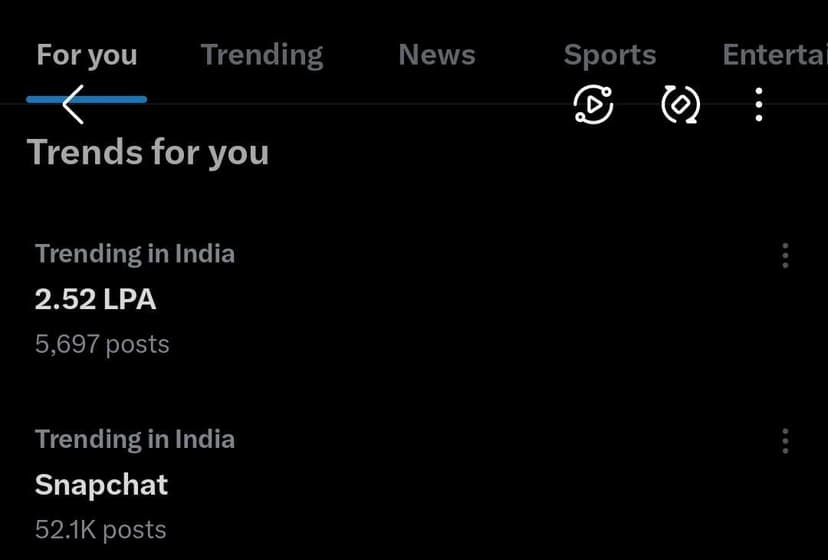Open the top vertical three-dot menu
Viewport: 828px width, 560px height.
point(759,104)
